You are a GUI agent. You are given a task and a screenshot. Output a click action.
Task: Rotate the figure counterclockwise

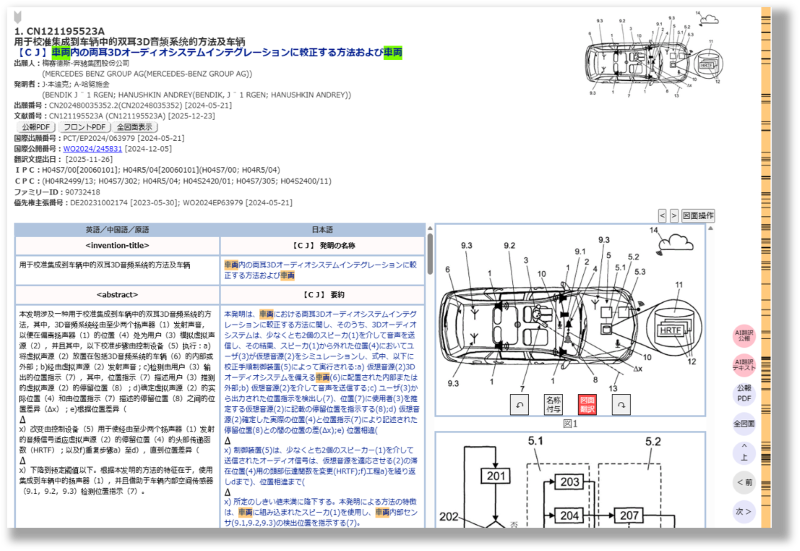click(519, 403)
